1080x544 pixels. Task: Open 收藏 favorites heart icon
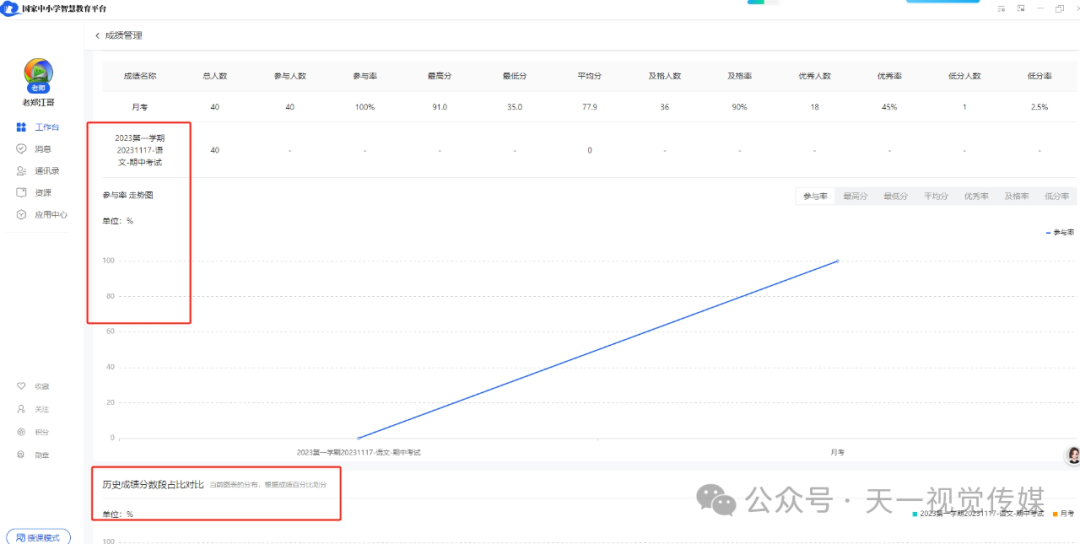22,386
